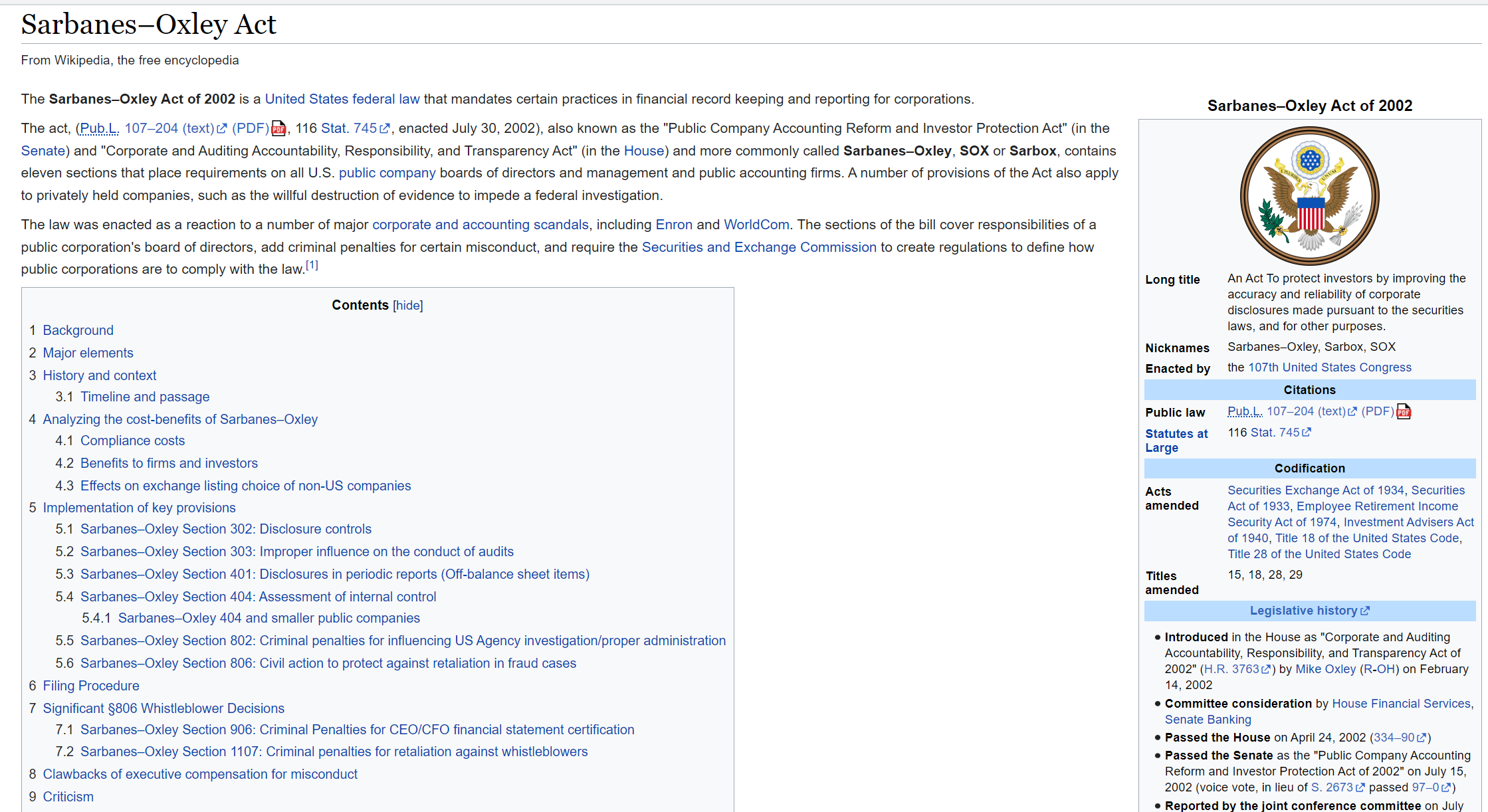Viewport: 1488px width, 812px height.
Task: Jump to Timeline and passage subsection
Action: 145,397
